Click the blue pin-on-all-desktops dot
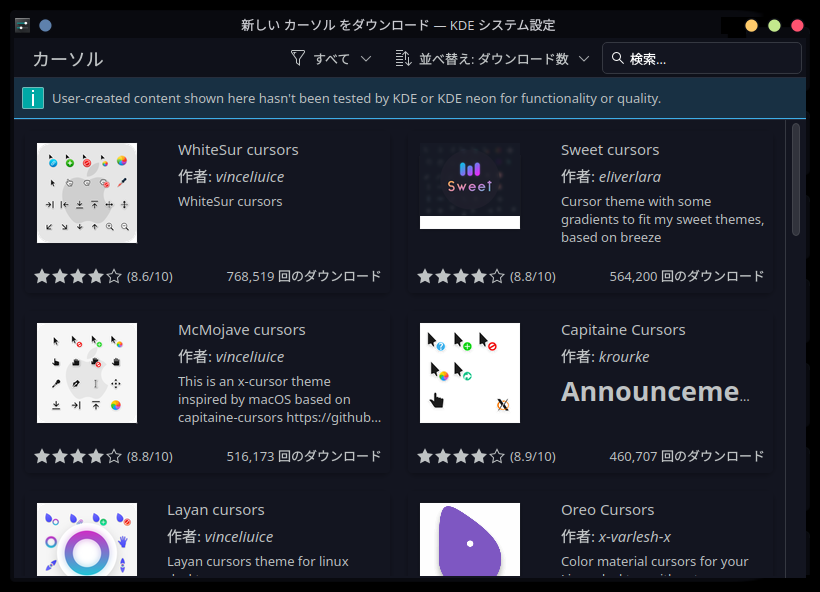 click(x=45, y=25)
